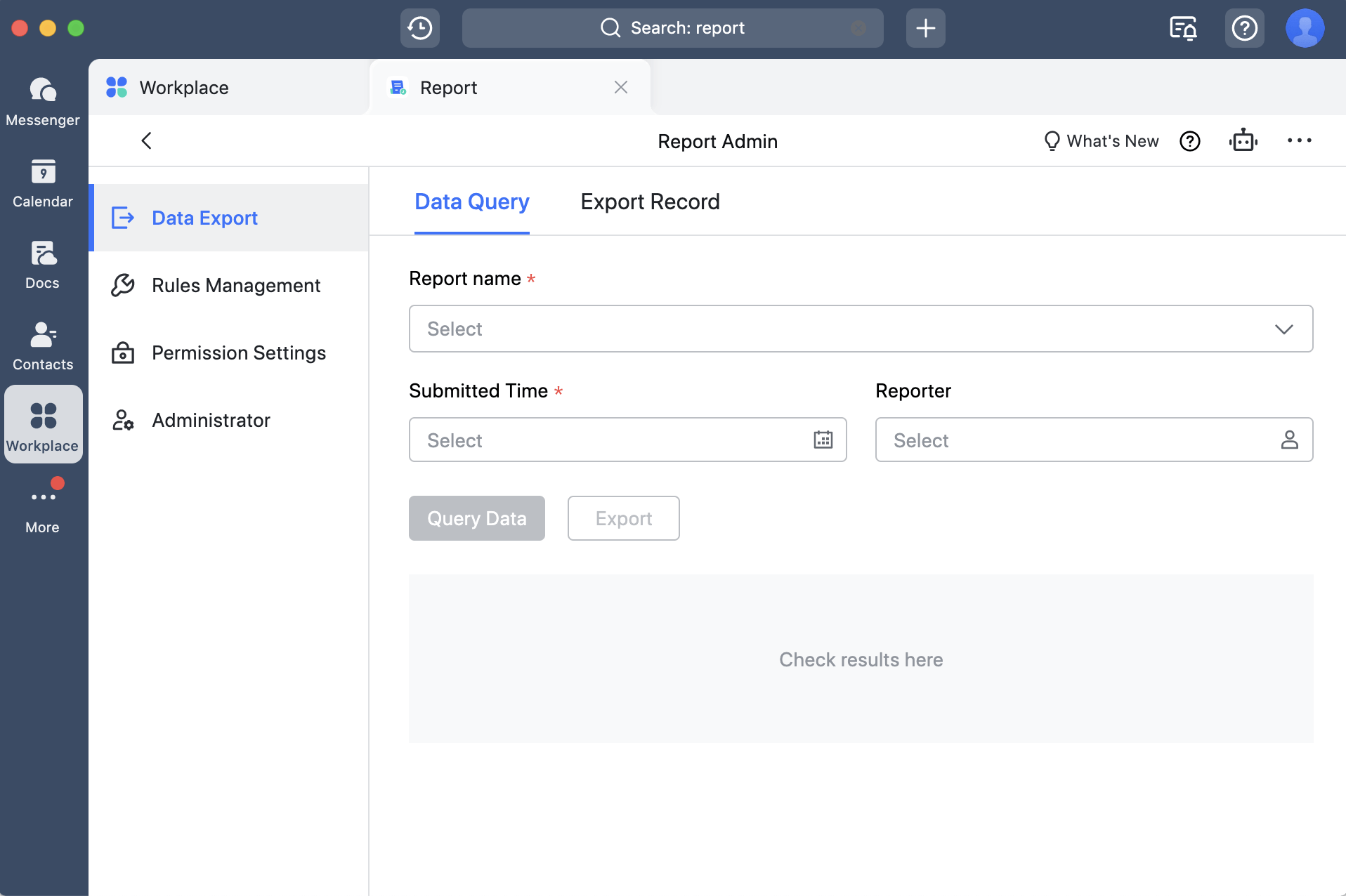Image resolution: width=1346 pixels, height=896 pixels.
Task: Select Permission Settings in the menu
Action: point(239,353)
